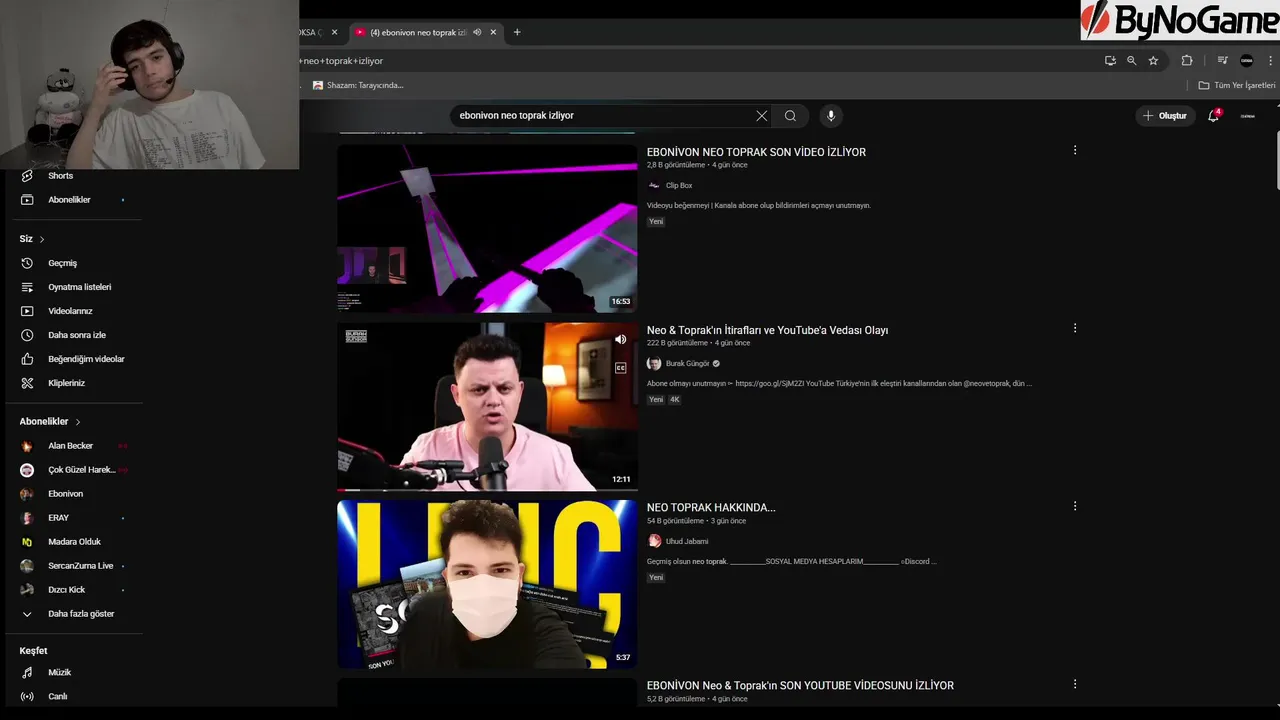Image resolution: width=1280 pixels, height=720 pixels.
Task: Open more options for Burak Güngör video
Action: coord(1075,329)
